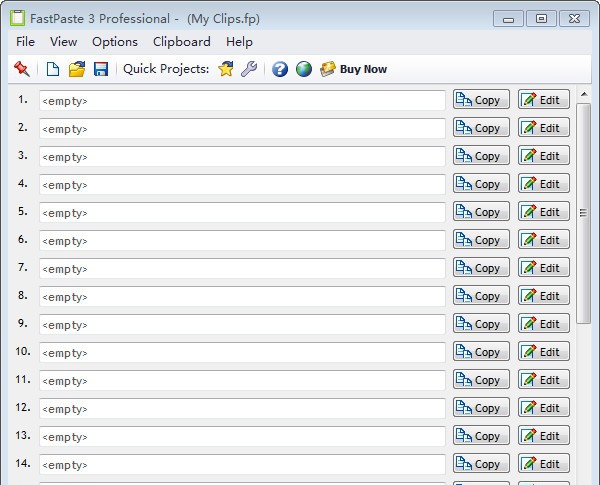Screen dimensions: 600x485
Task: Copy clip number 8
Action: pos(481,295)
